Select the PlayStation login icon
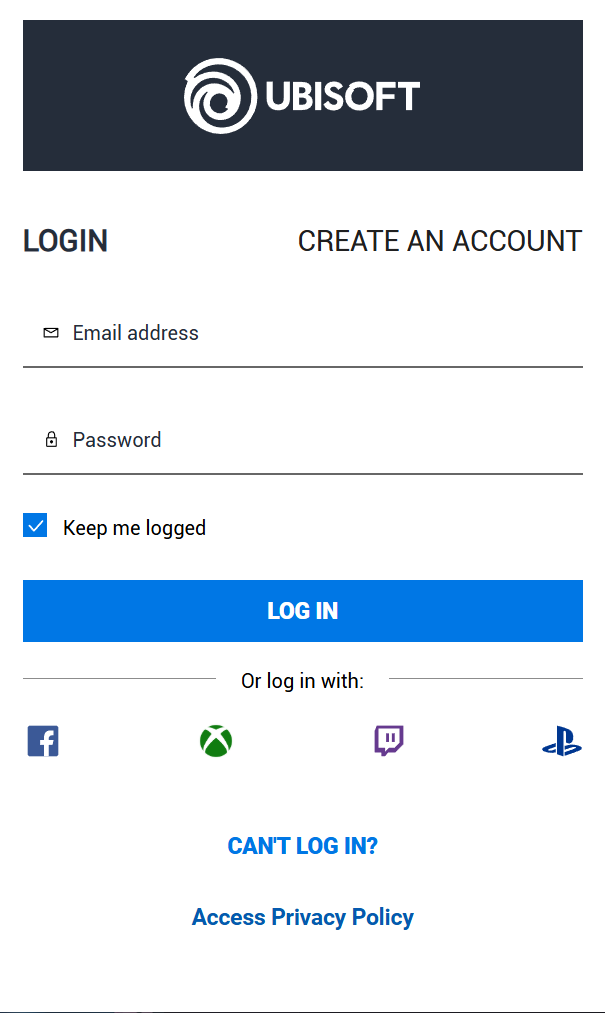This screenshot has height=1013, width=605. [562, 742]
